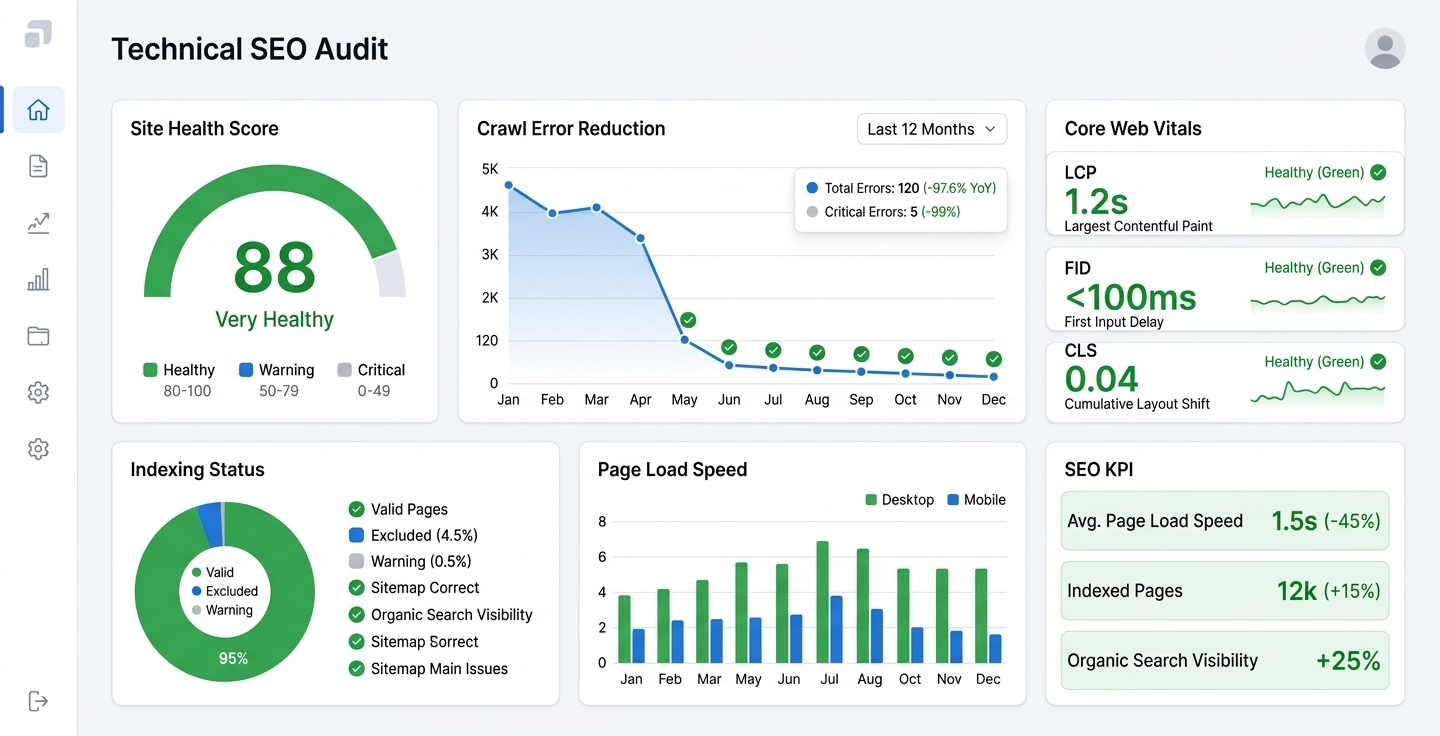Click the CLS sparkline chart

1318,393
